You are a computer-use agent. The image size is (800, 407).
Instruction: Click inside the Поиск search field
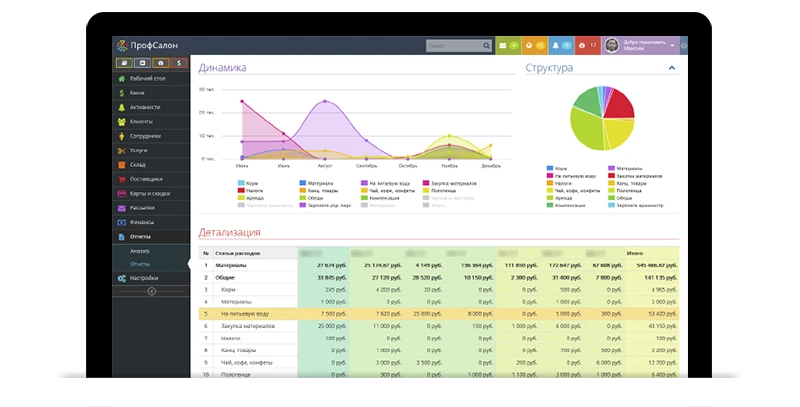point(448,46)
